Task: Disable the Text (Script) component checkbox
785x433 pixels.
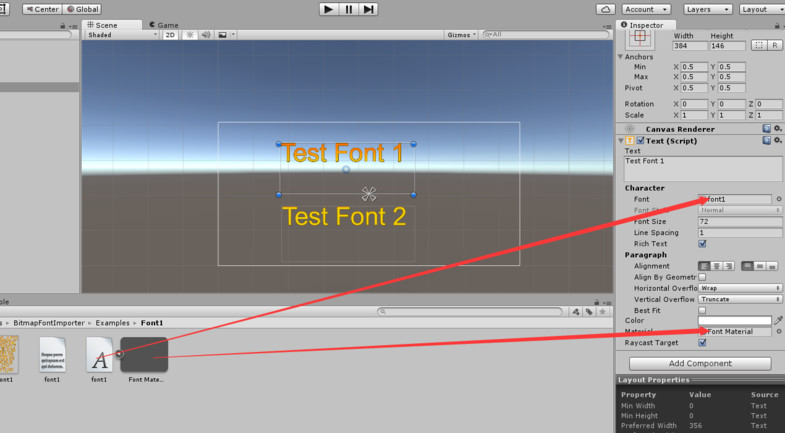Action: 640,141
